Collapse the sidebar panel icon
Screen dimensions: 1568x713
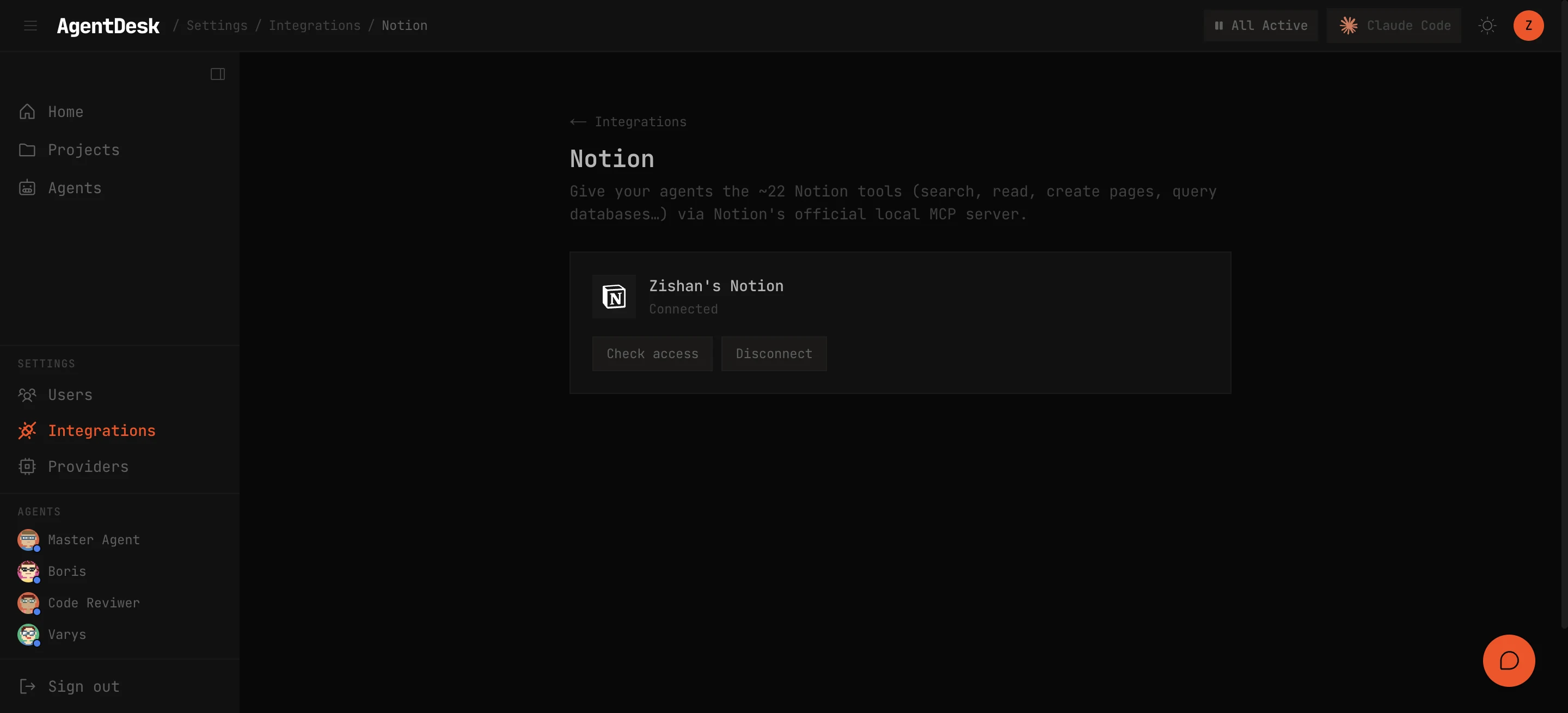point(218,74)
